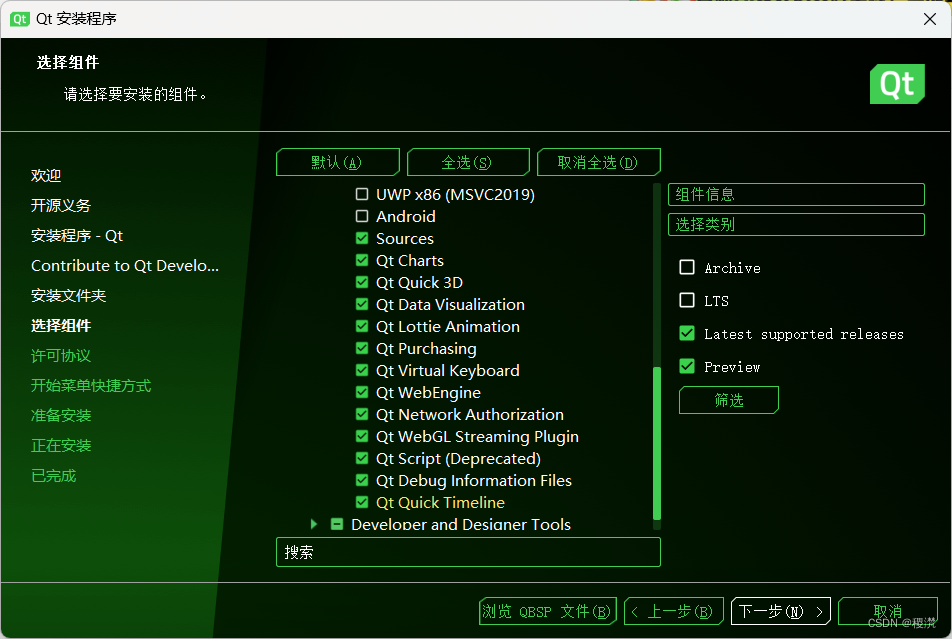
Task: Select Contribute to Qt Develo... sidebar step
Action: [x=125, y=265]
